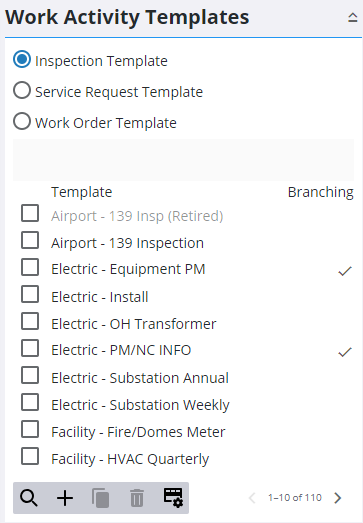Open the Electric - Substation Weekly template
This screenshot has height=523, width=363.
click(140, 405)
